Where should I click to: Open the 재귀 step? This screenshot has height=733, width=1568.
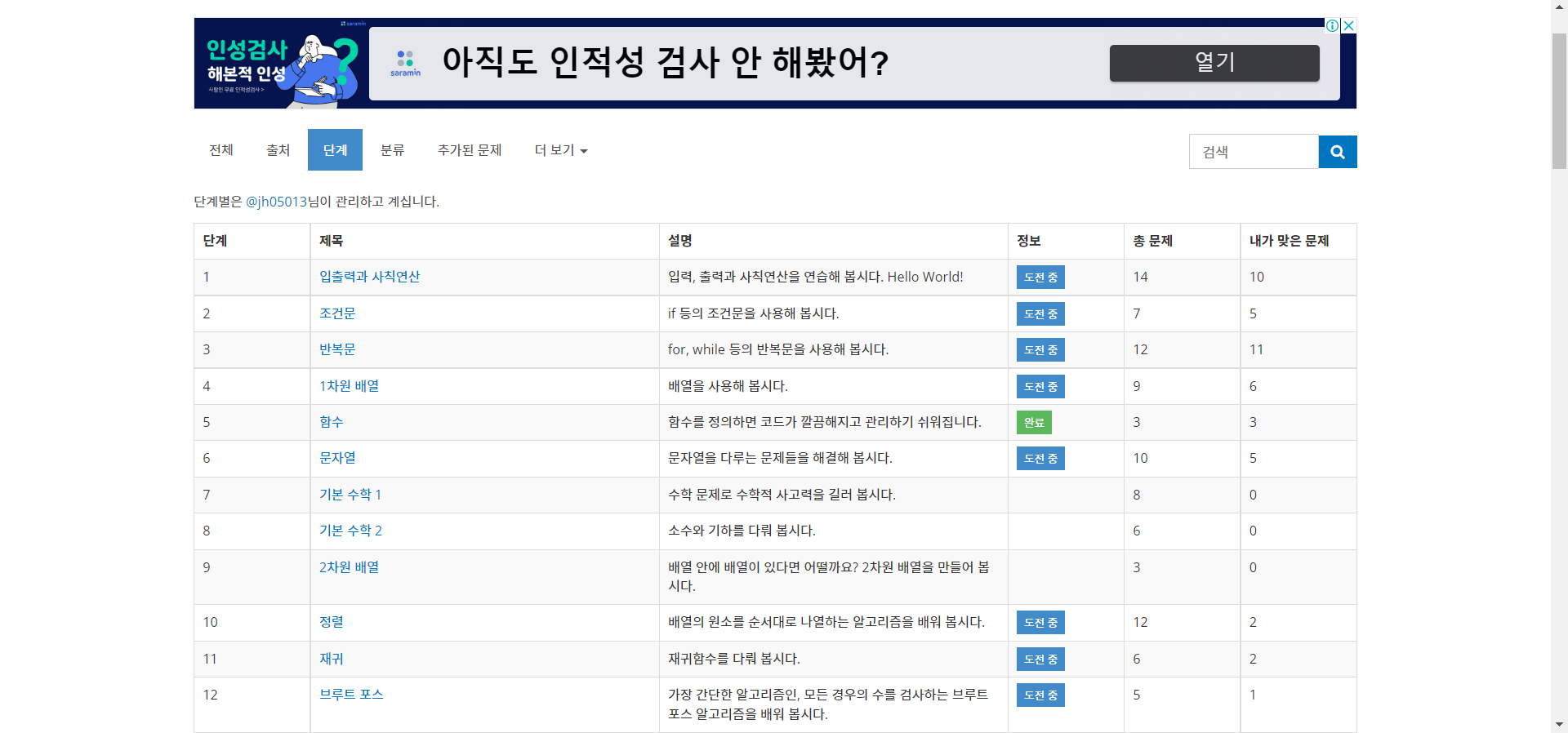332,659
